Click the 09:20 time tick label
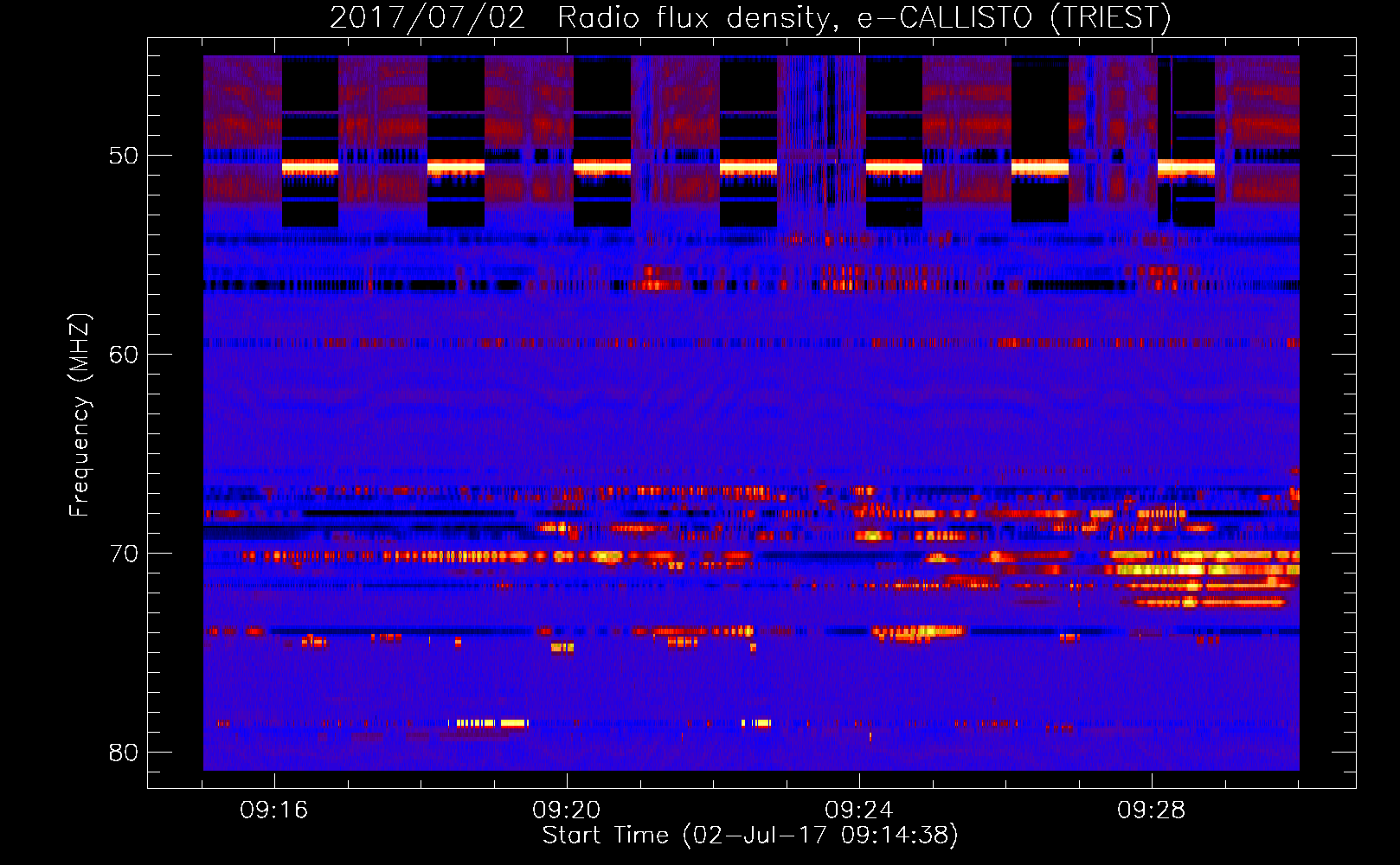 [x=567, y=811]
